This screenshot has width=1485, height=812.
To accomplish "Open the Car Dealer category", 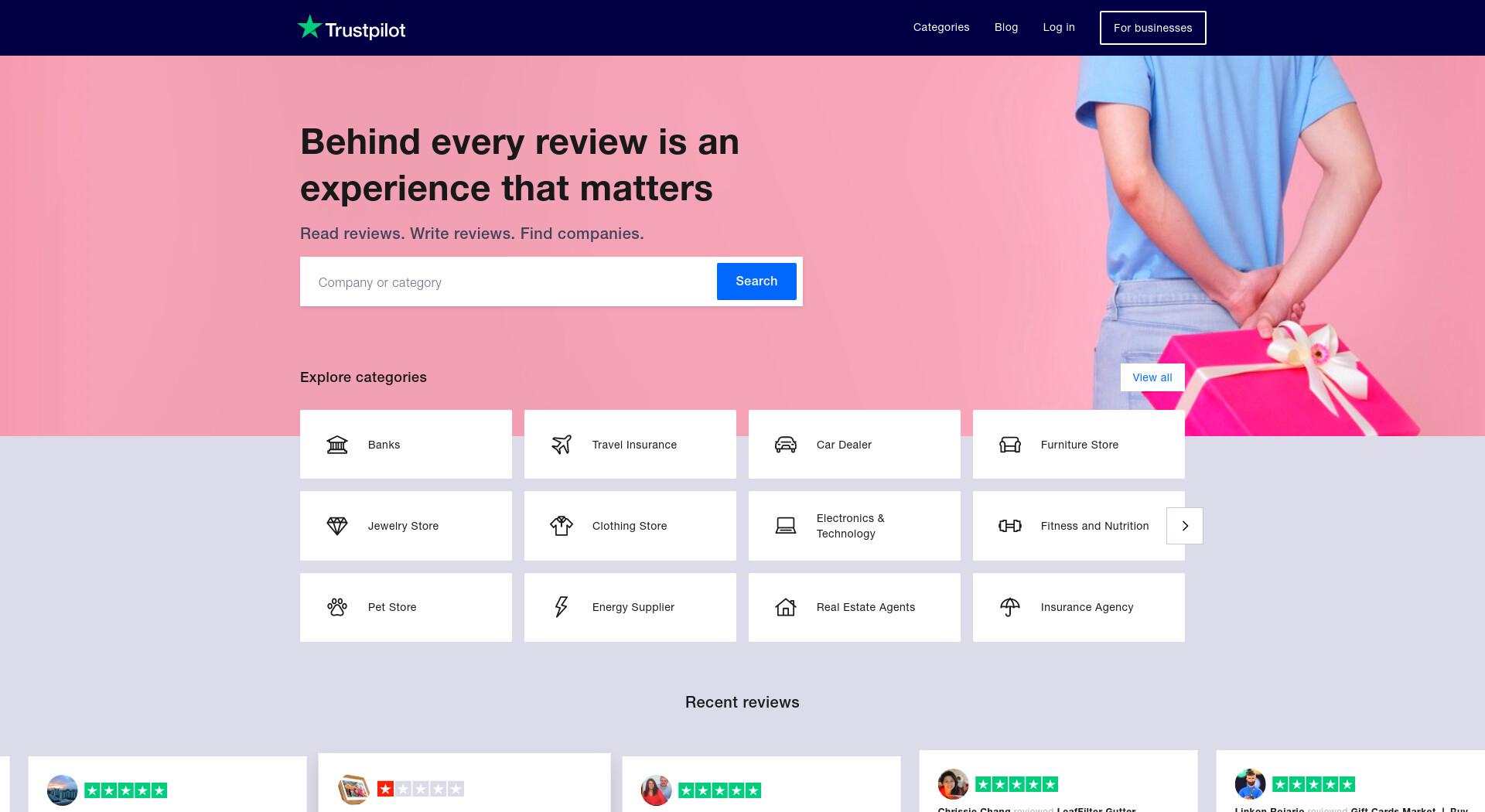I will pyautogui.click(x=855, y=445).
